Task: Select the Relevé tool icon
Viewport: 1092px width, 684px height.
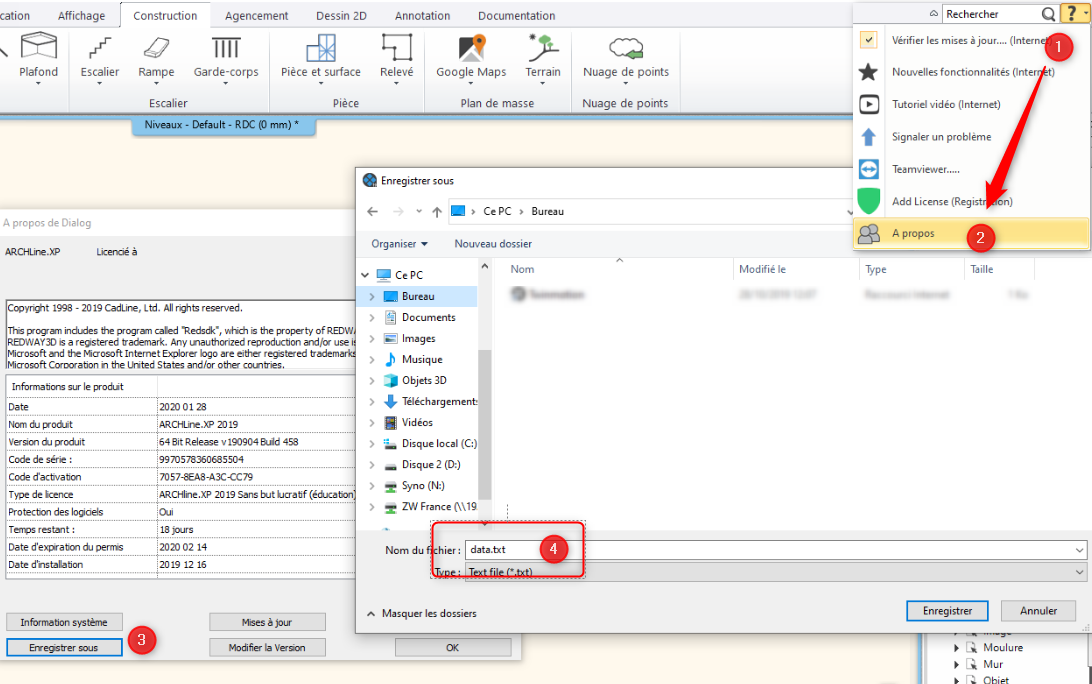Action: click(396, 47)
